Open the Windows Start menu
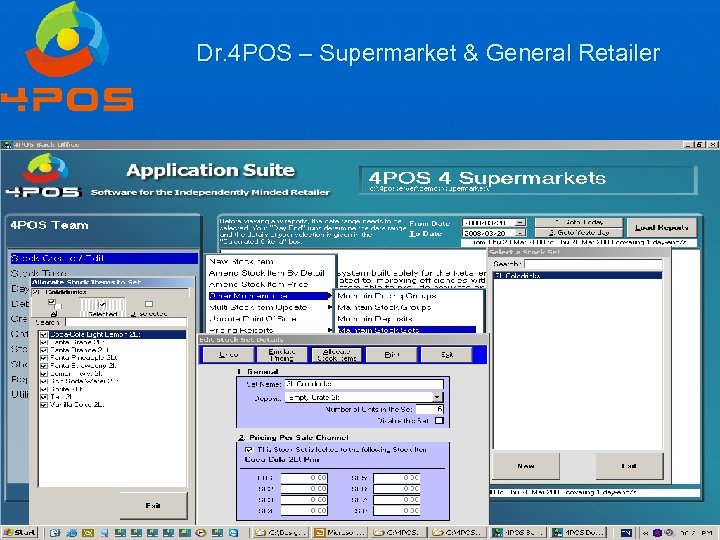This screenshot has width=720, height=540. pos(19,533)
